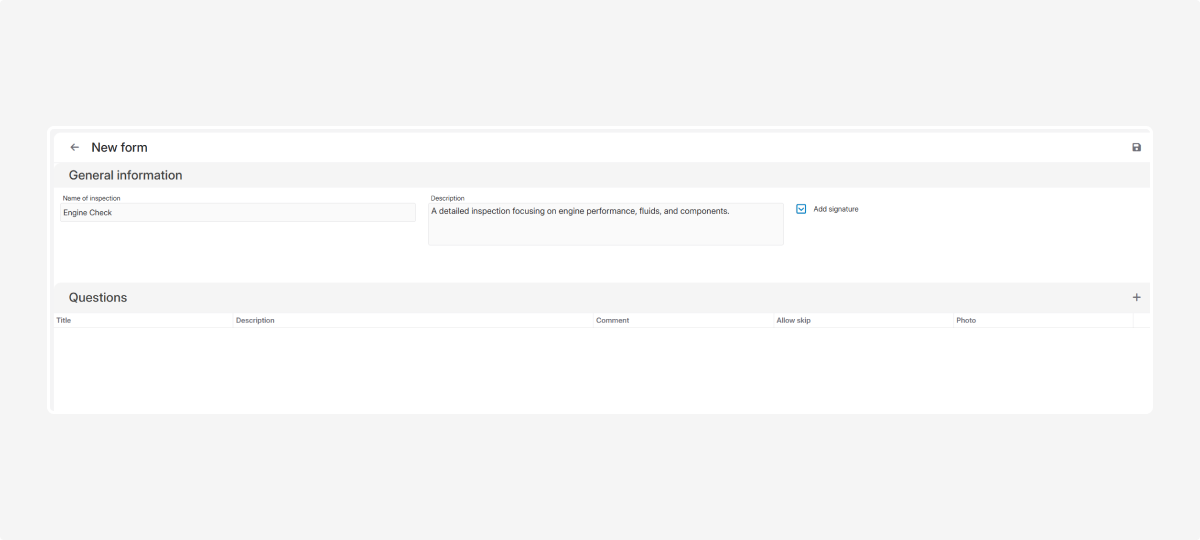The image size is (1200, 540).
Task: Select the Comment column header
Action: pos(612,320)
